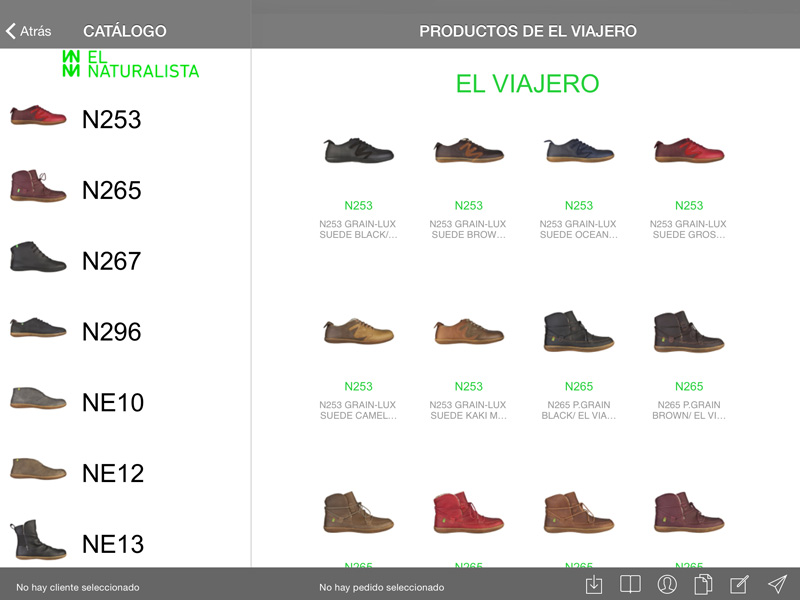Tap the download/import icon in bottom toolbar

pos(594,584)
